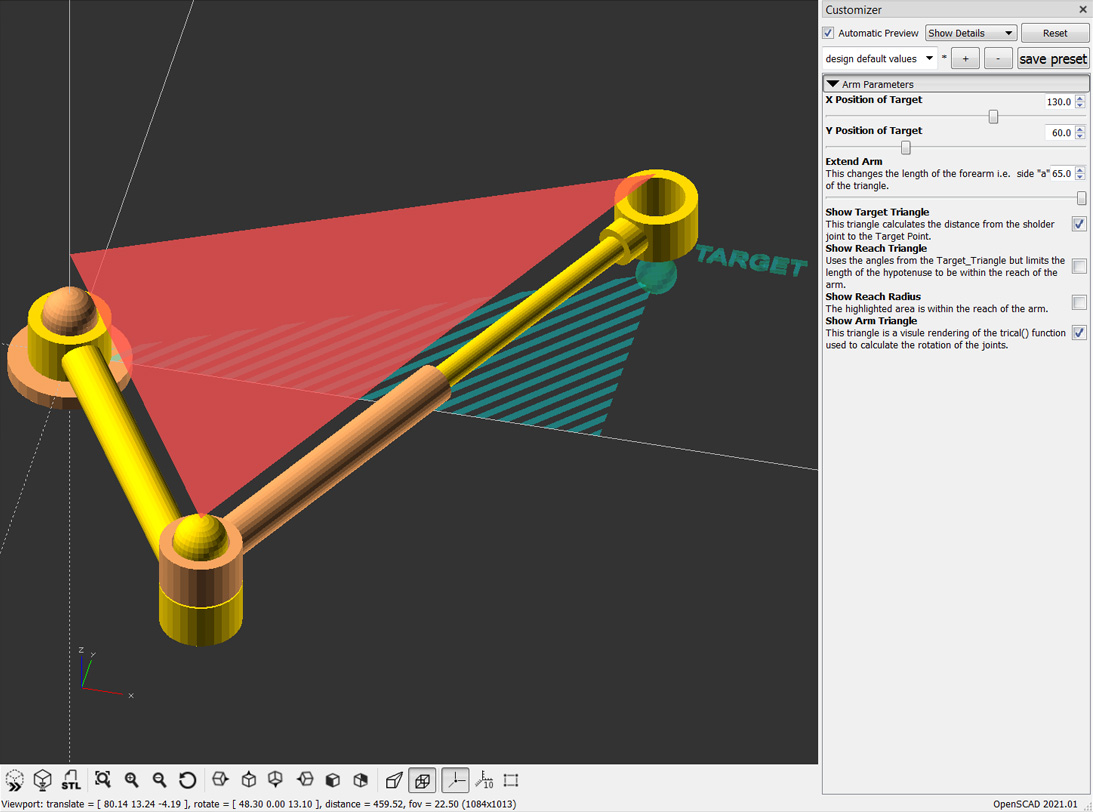Image resolution: width=1093 pixels, height=812 pixels.
Task: Export the model as STL
Action: tap(70, 780)
